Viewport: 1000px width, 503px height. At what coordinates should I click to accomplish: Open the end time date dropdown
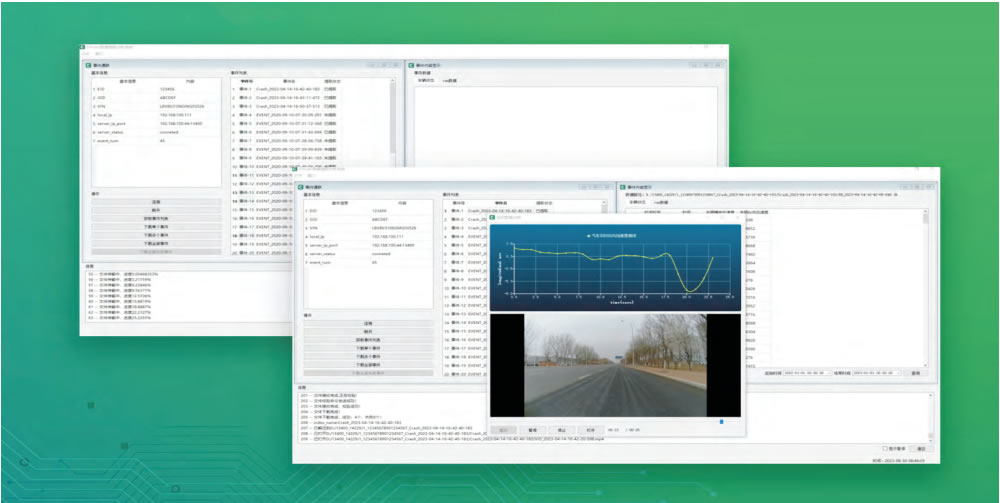900,373
